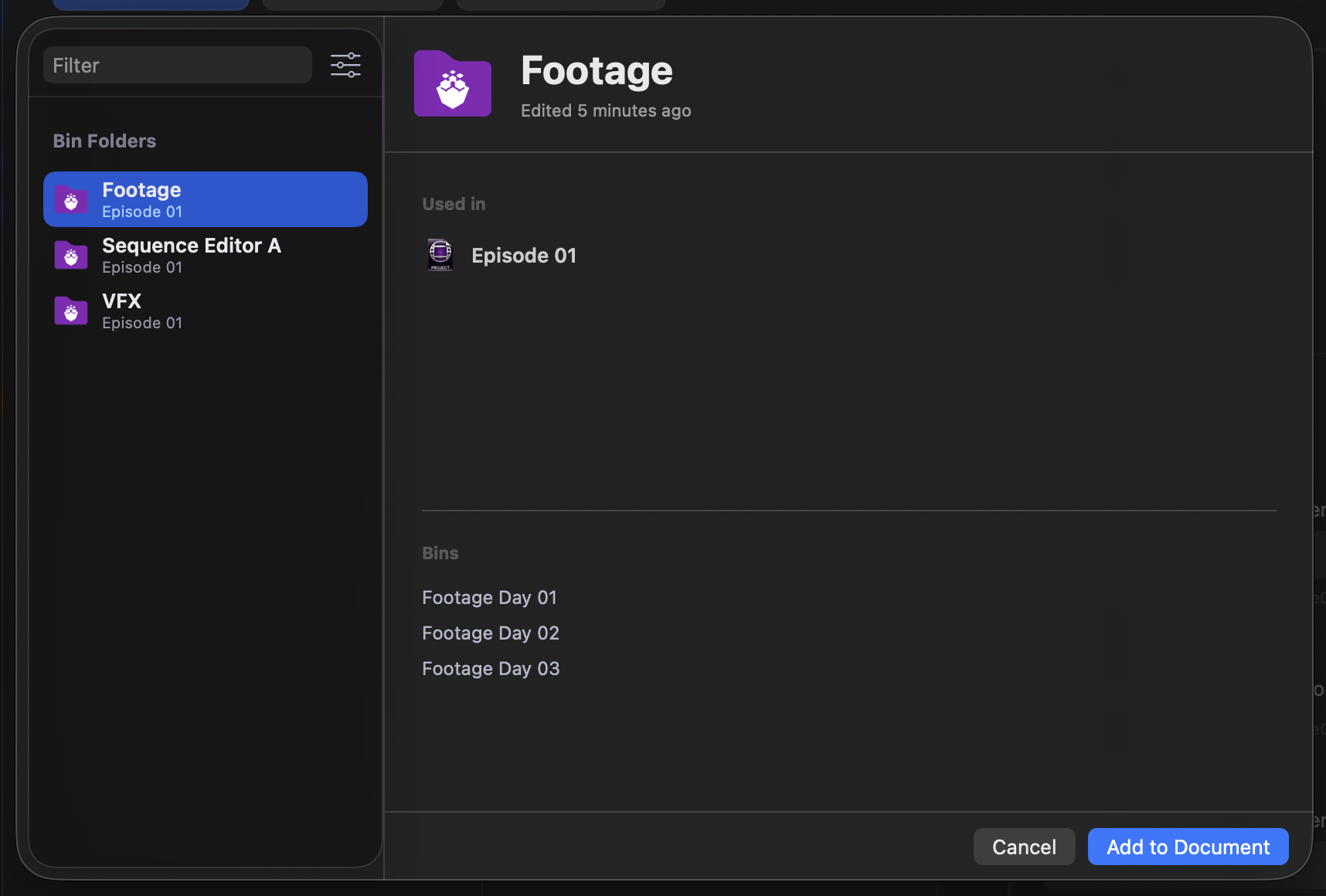Click the large Footage title heading
1326x896 pixels.
click(x=597, y=70)
